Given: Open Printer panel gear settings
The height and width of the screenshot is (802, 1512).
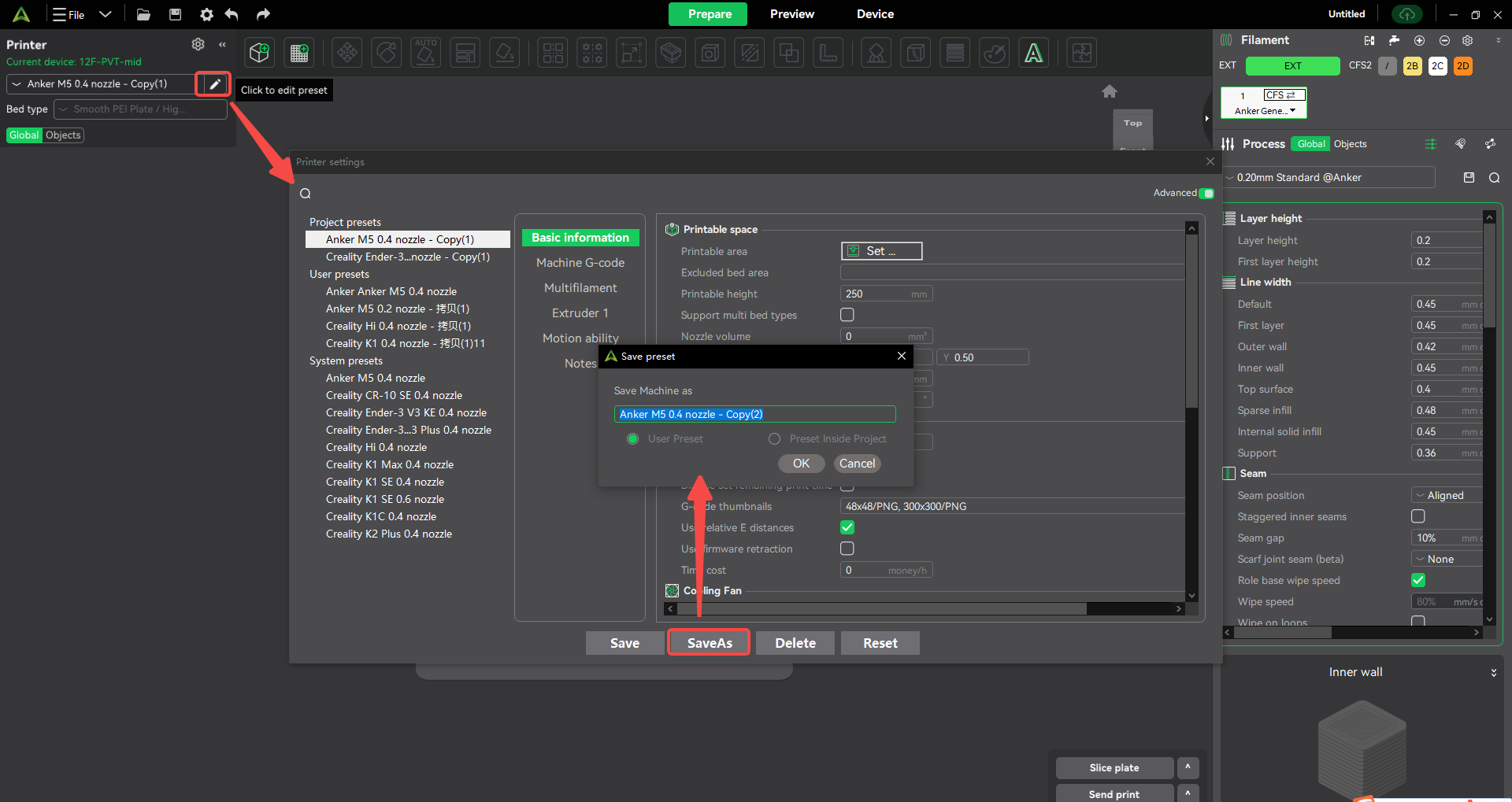Looking at the screenshot, I should click(198, 45).
